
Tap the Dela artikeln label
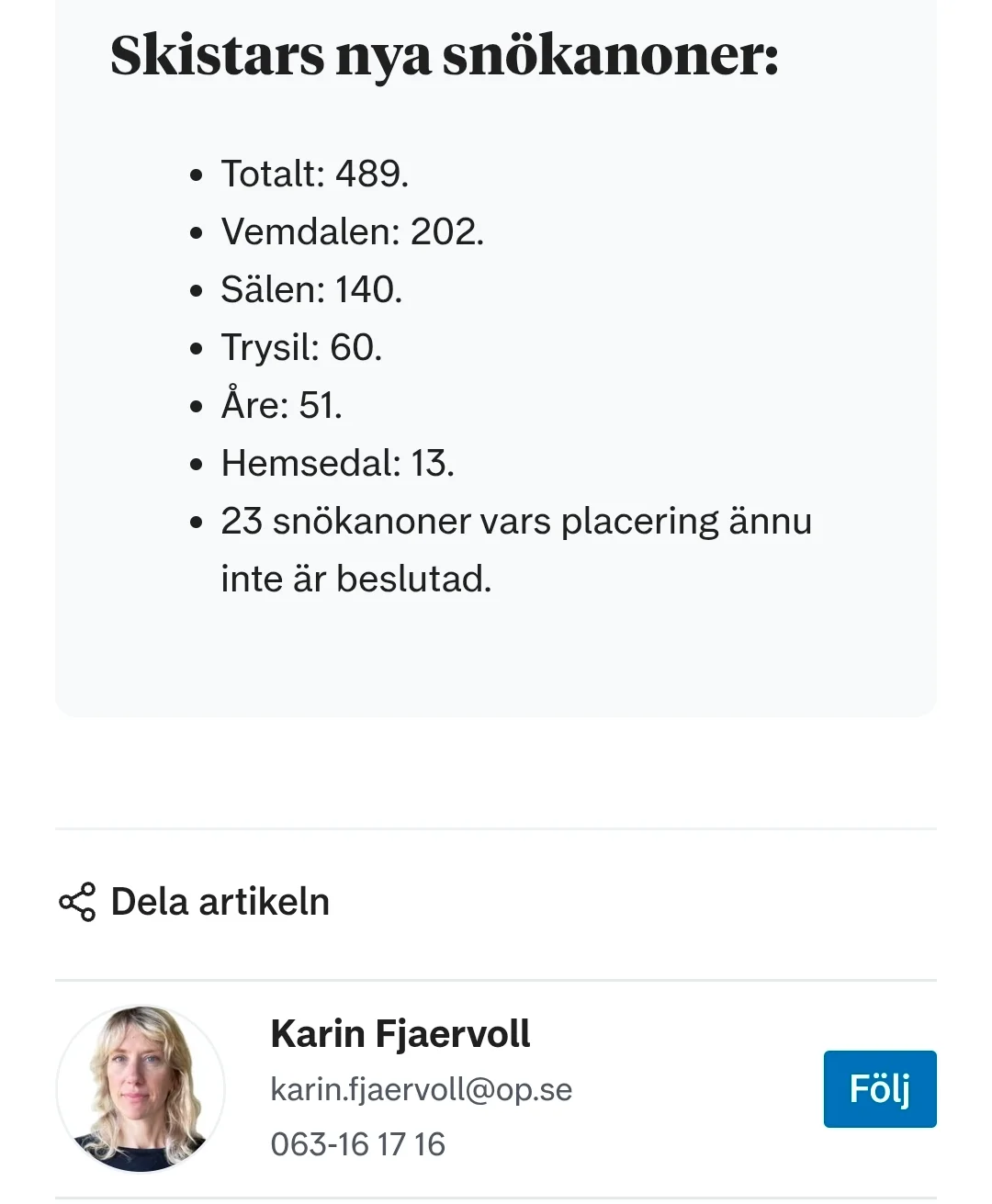click(x=220, y=902)
